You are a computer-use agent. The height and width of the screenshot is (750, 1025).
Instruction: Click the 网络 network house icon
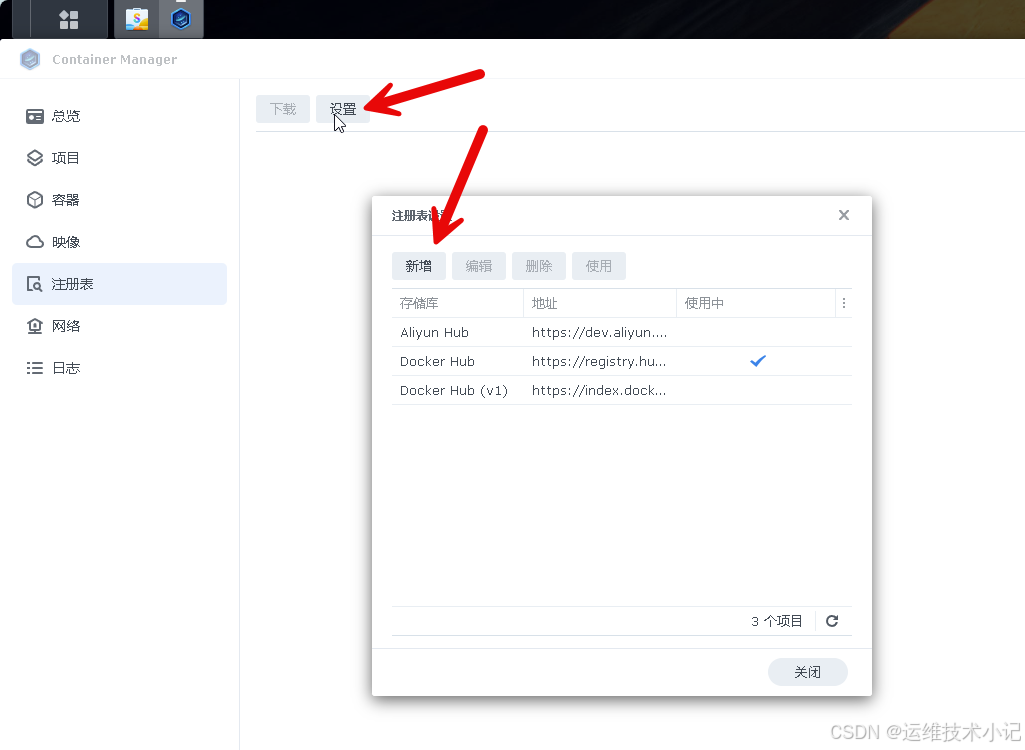35,326
